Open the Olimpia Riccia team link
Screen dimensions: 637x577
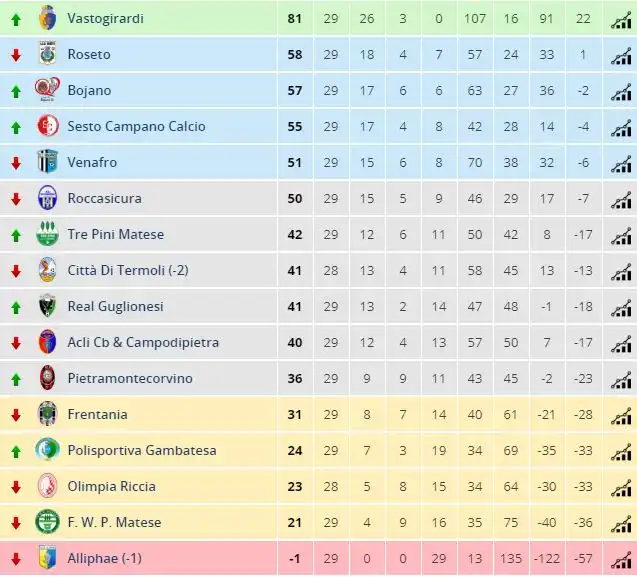(111, 486)
